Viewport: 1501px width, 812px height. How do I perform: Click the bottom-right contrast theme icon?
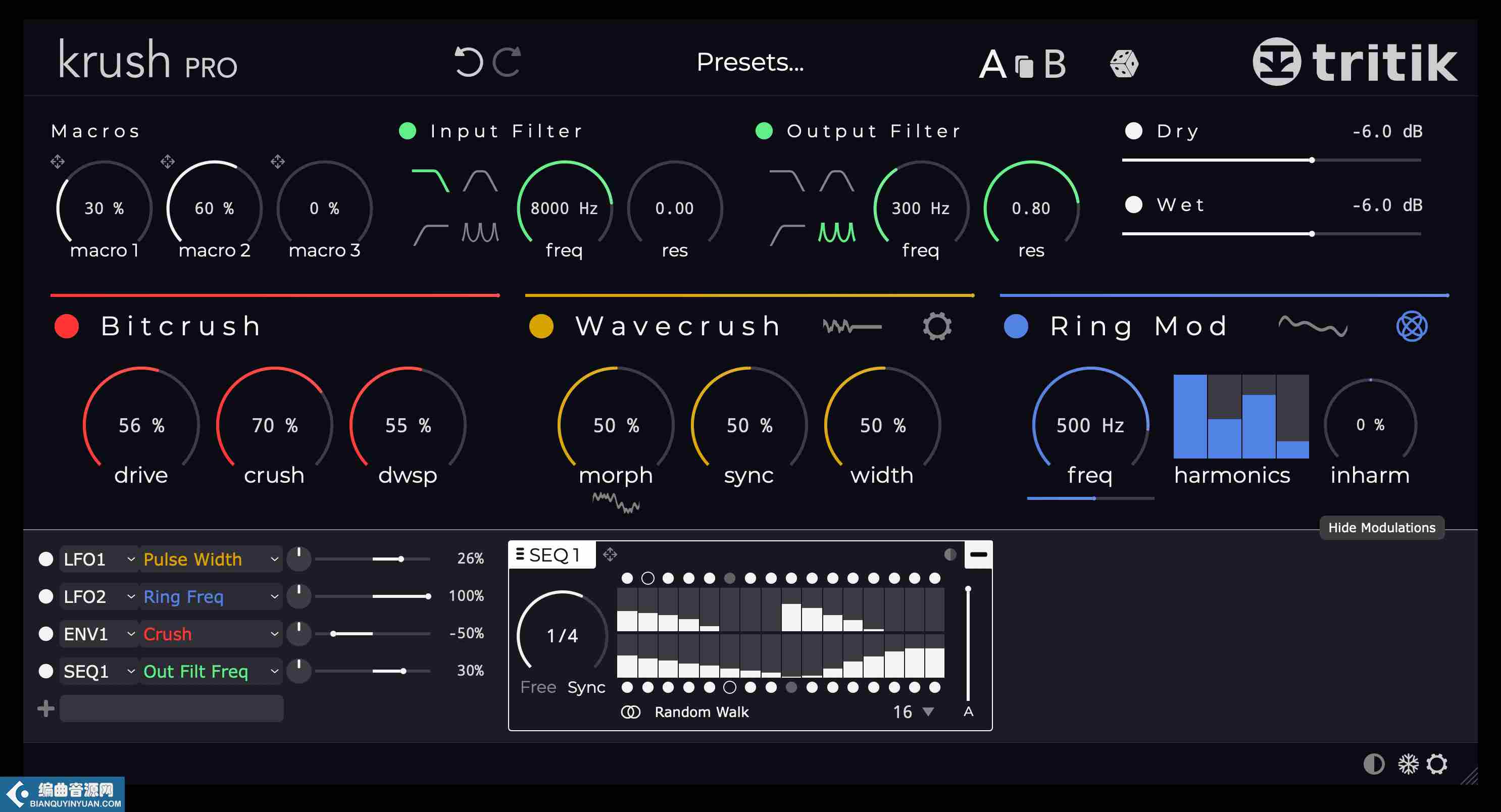pos(1374,764)
